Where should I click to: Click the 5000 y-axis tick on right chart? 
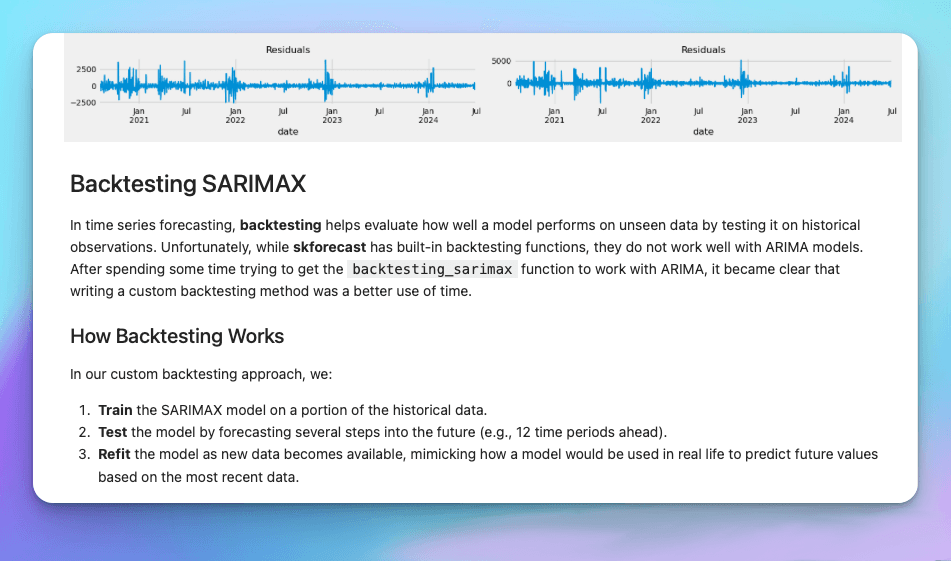[x=500, y=62]
